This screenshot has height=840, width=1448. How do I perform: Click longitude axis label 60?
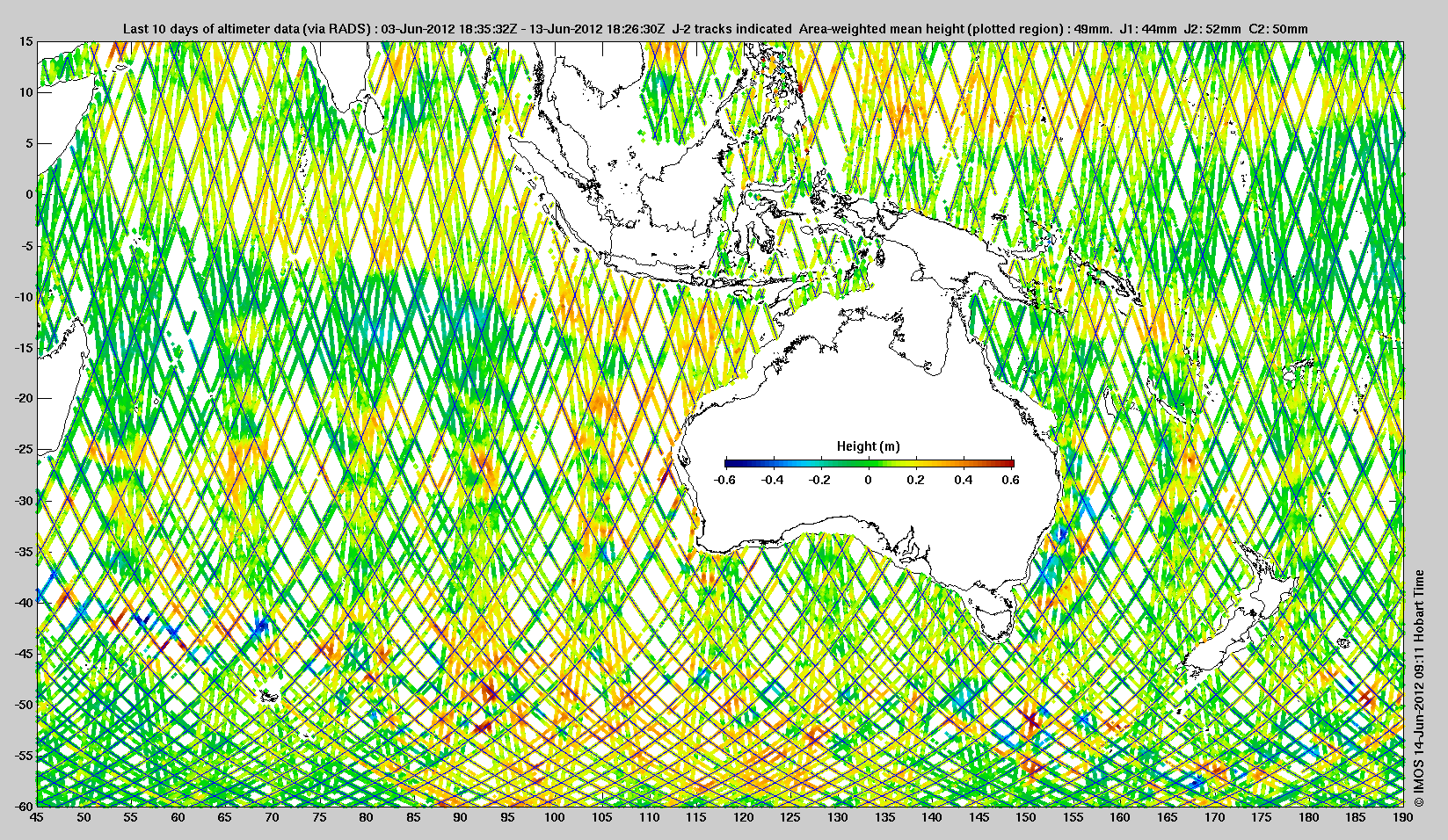click(178, 817)
